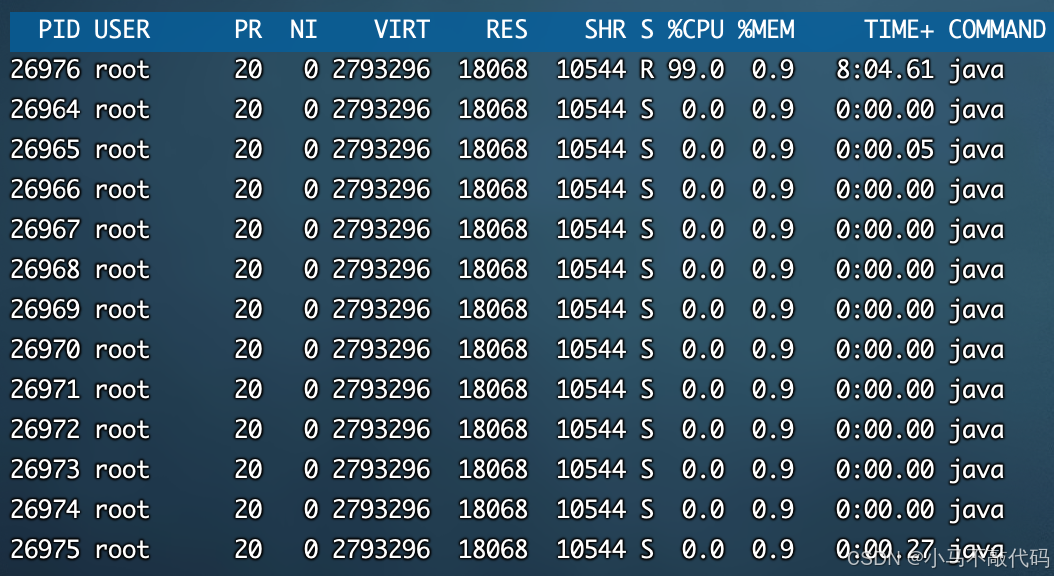Click the root user of PID 26964
1054x576 pixels.
coord(122,110)
